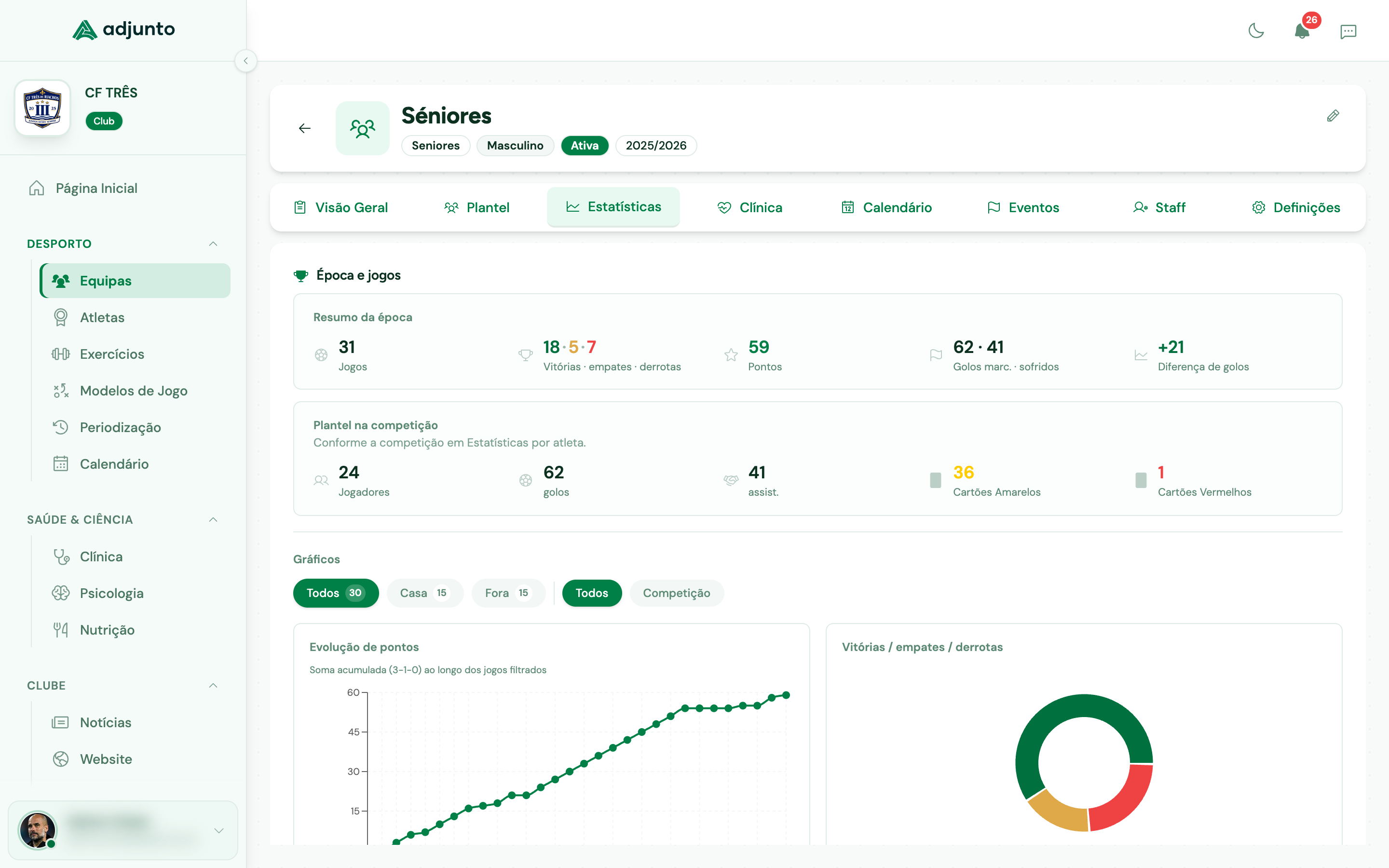
Task: Click the back arrow next to Séniores
Action: [x=304, y=128]
